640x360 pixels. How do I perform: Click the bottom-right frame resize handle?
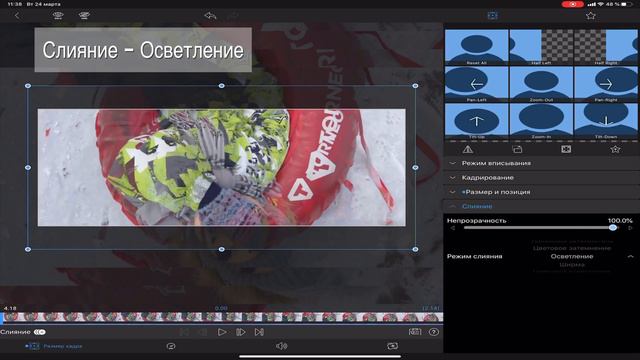pos(415,249)
